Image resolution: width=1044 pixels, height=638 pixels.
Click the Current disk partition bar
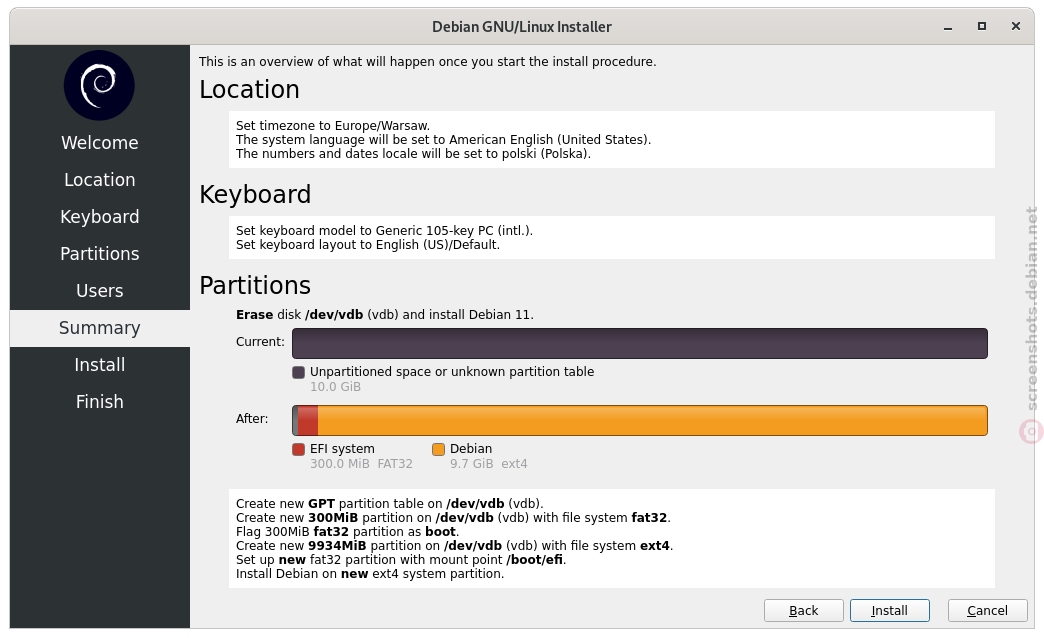coord(640,344)
